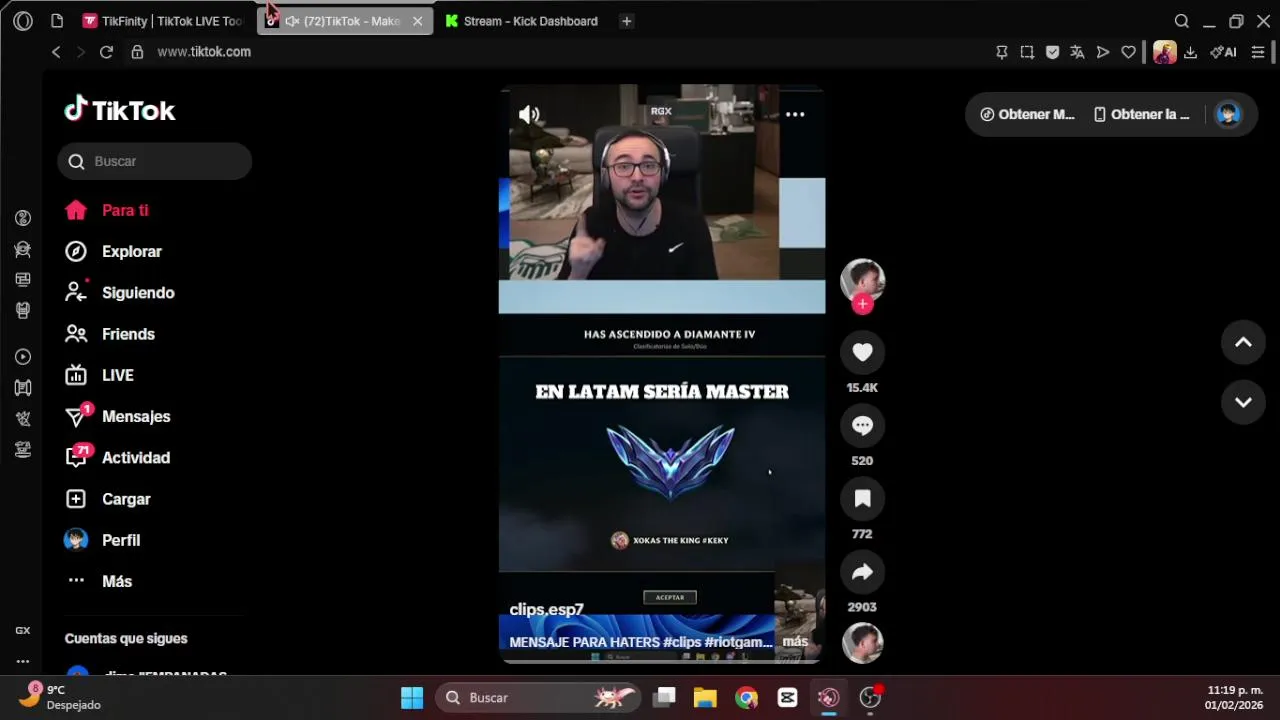1280x720 pixels.
Task: Start the browser snapshot capture tool
Action: 1027,52
